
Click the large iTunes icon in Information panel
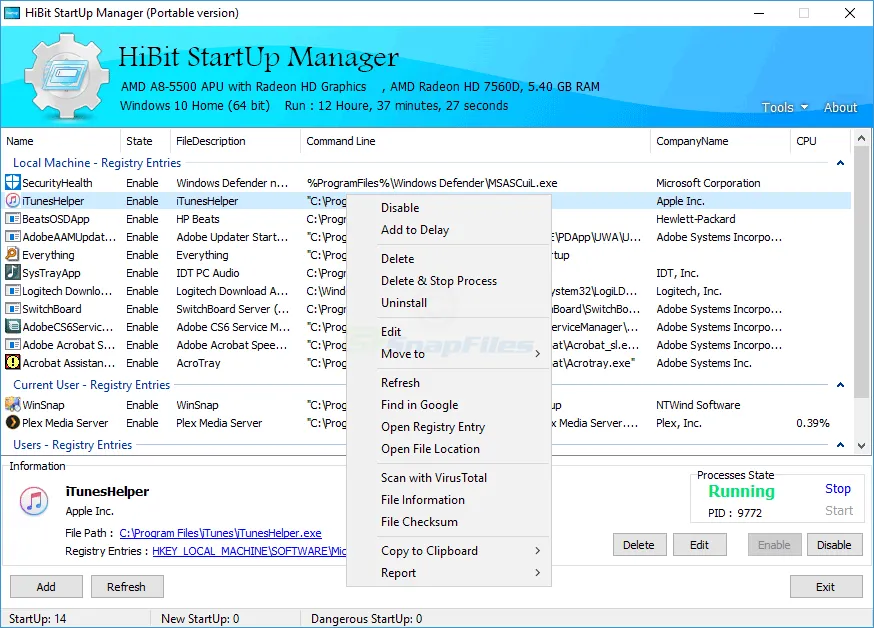[34, 501]
